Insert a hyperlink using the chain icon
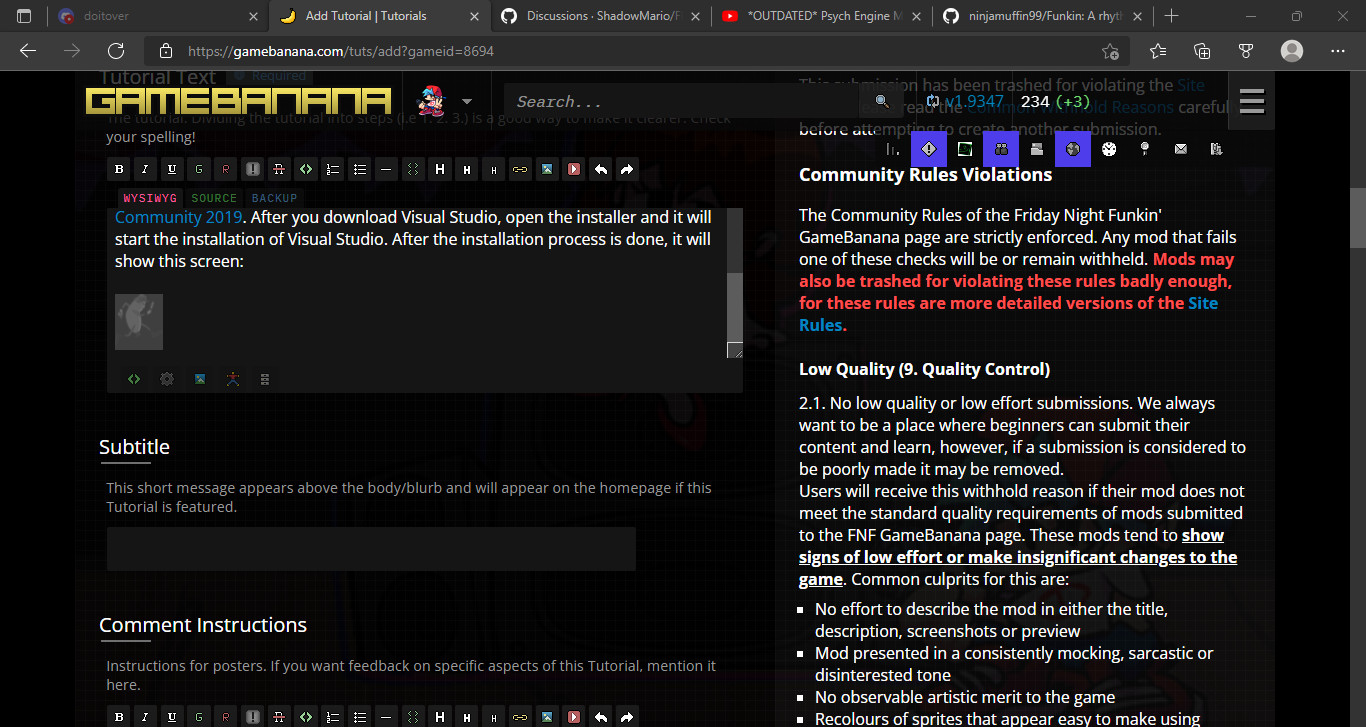1366x727 pixels. coord(520,169)
